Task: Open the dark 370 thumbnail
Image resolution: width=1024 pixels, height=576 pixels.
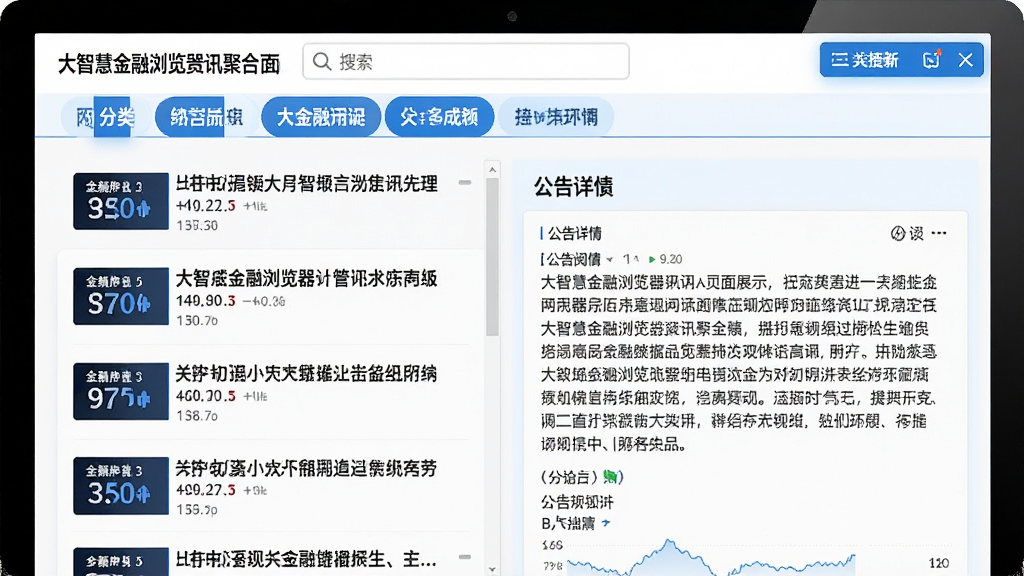Action: [x=121, y=296]
